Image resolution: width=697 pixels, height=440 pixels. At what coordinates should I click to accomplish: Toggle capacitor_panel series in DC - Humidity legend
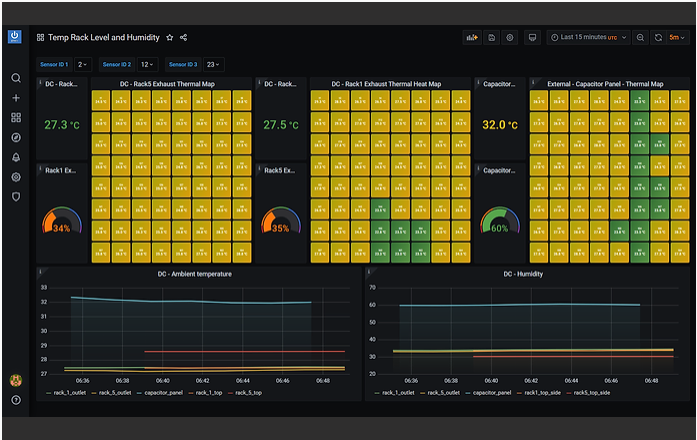tap(488, 393)
